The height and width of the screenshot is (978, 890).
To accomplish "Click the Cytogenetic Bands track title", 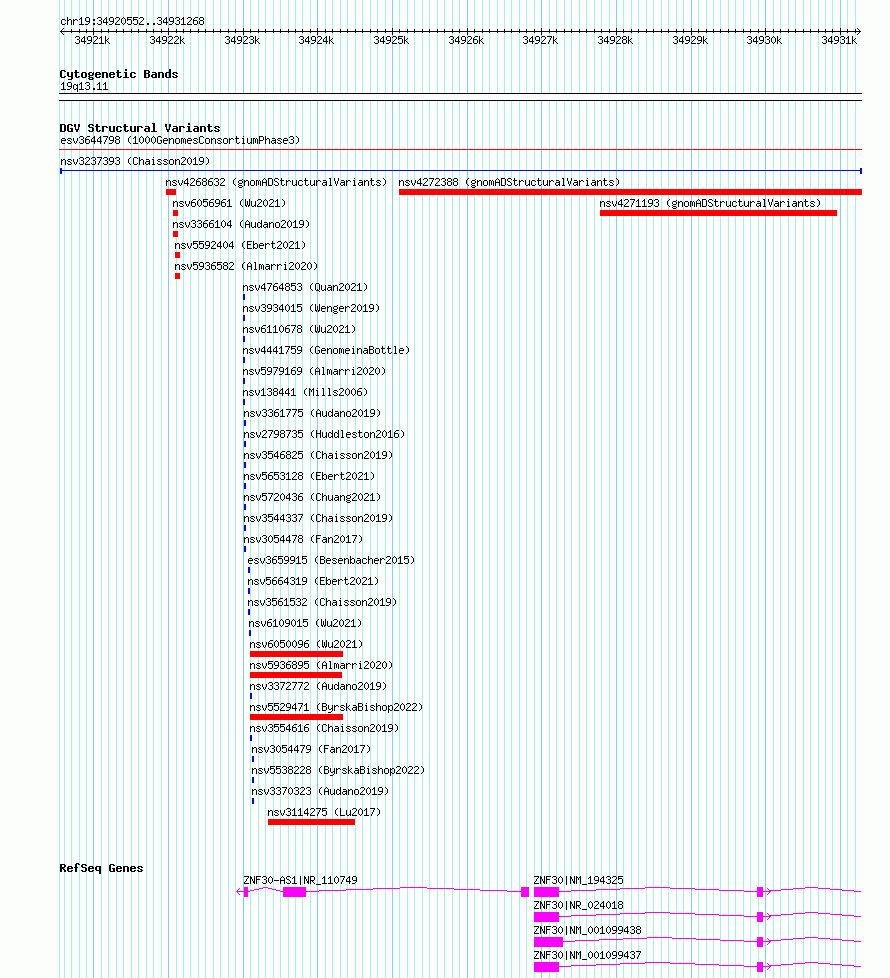I will tap(119, 74).
